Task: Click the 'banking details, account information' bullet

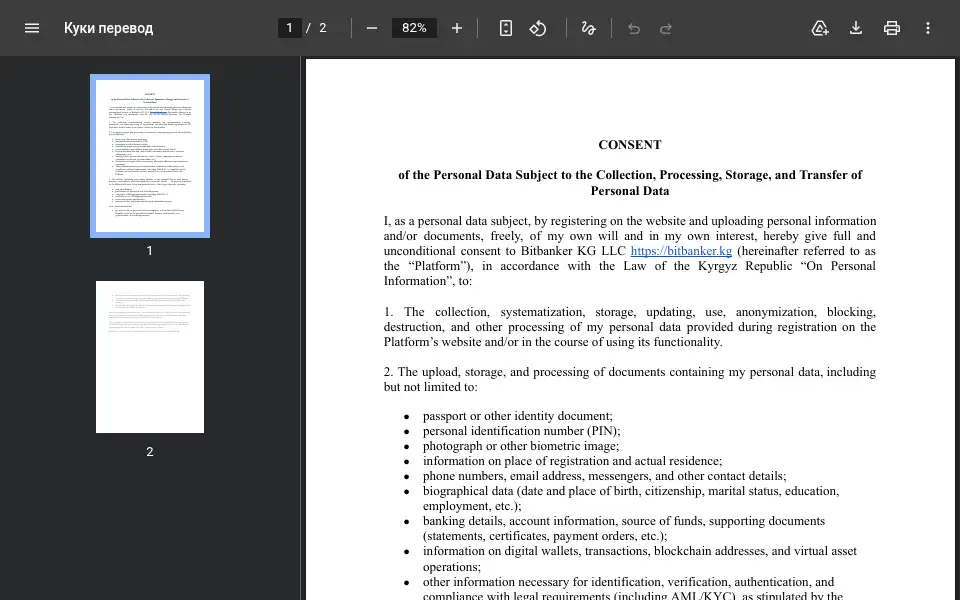Action: pyautogui.click(x=623, y=528)
